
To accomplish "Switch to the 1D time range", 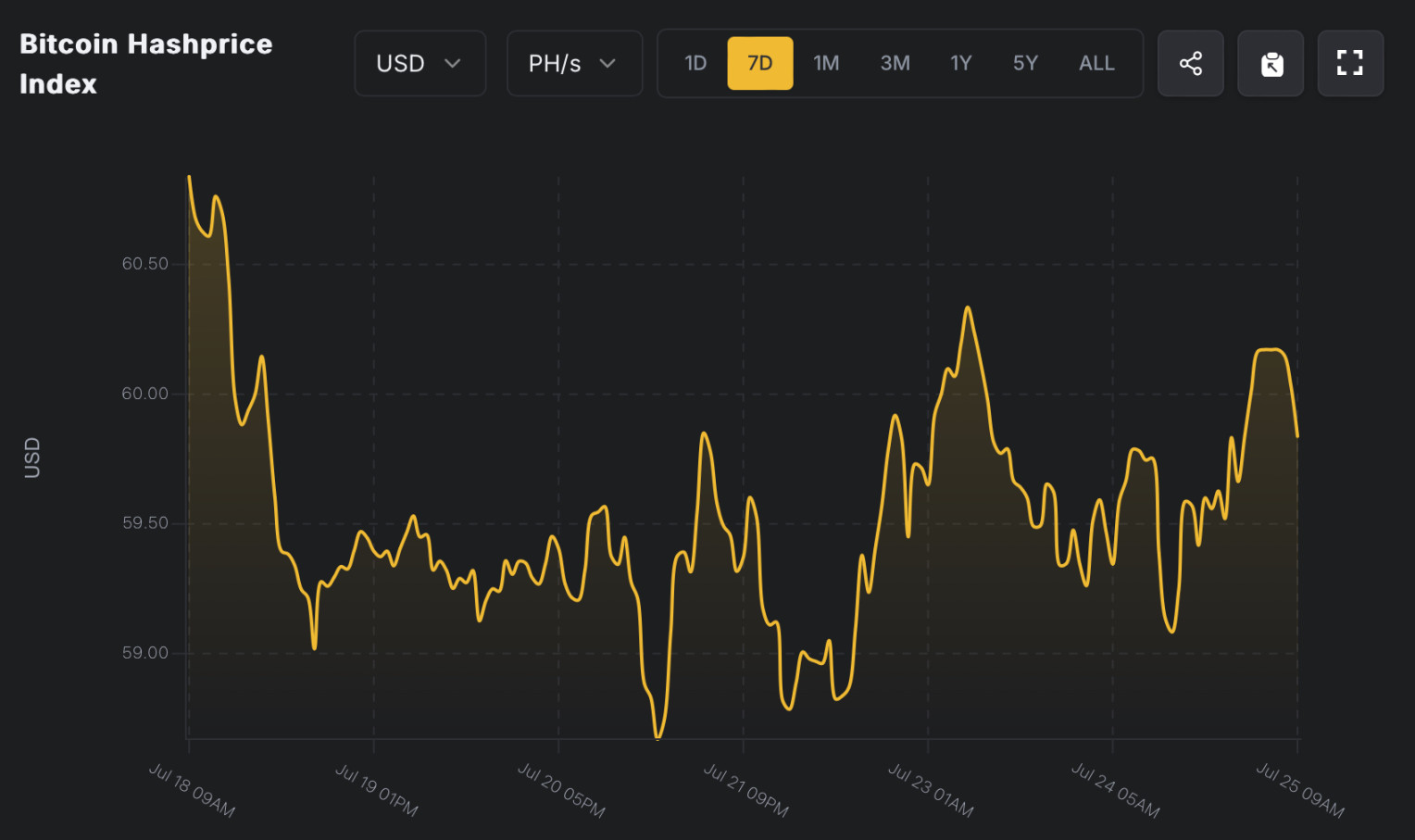I will click(x=695, y=63).
